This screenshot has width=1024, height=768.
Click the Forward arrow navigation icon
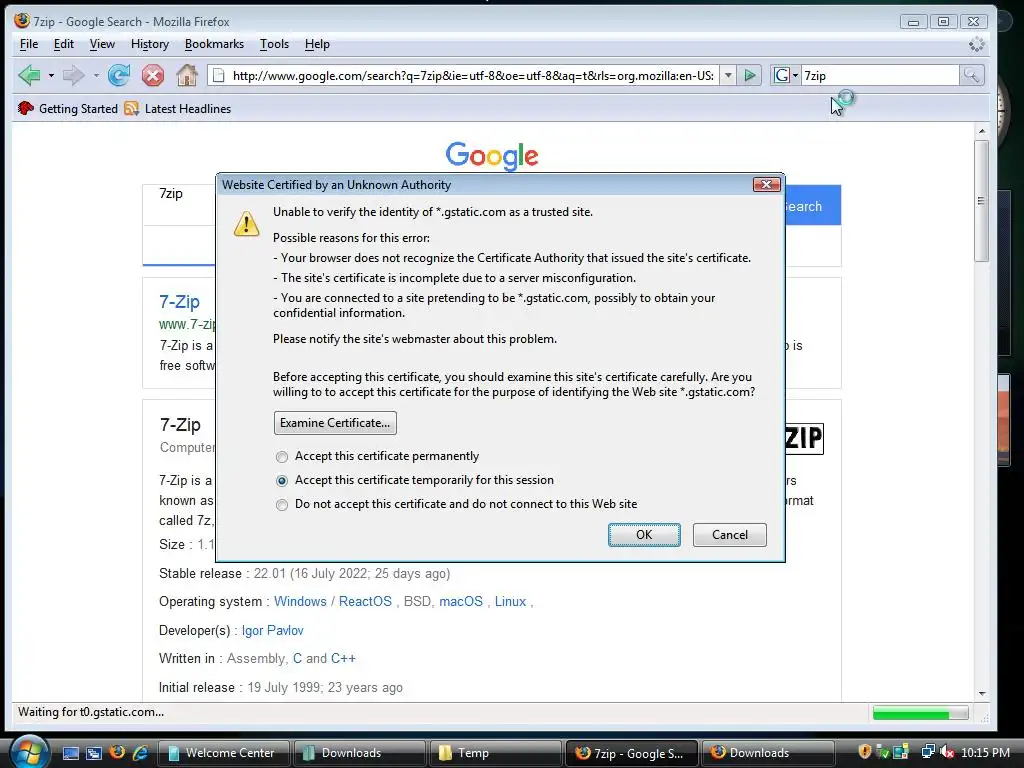click(73, 76)
